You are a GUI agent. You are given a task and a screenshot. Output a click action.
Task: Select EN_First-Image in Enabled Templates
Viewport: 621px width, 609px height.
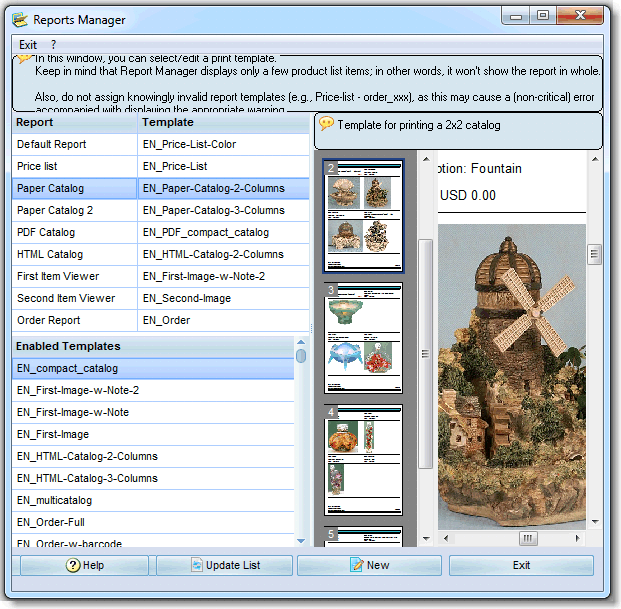click(153, 434)
